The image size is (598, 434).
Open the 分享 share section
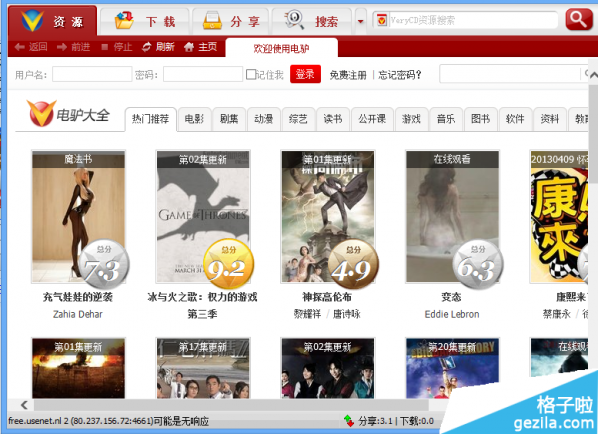point(231,22)
